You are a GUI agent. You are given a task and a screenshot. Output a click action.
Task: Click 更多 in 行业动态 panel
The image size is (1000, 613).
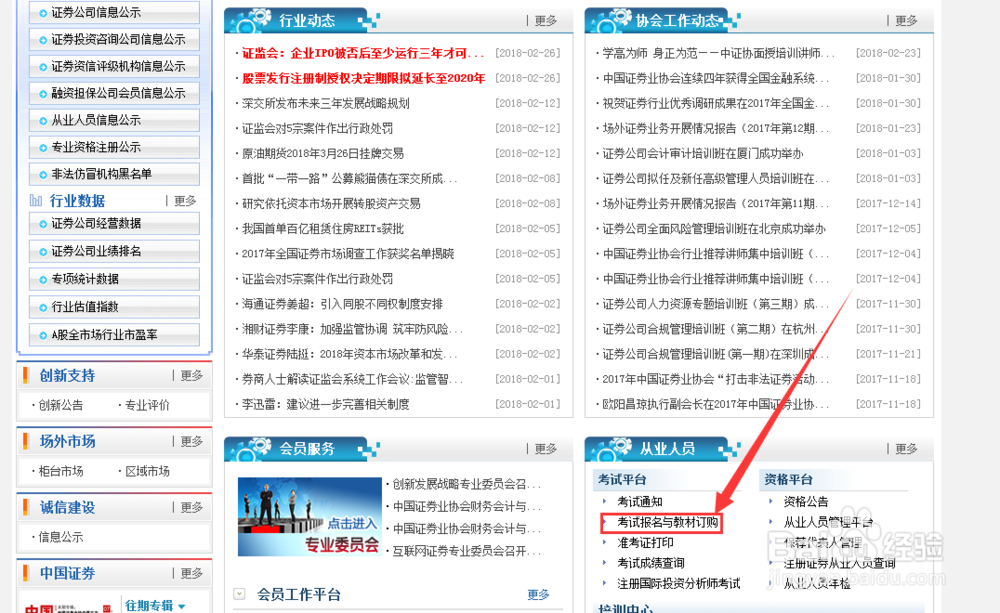tap(545, 21)
